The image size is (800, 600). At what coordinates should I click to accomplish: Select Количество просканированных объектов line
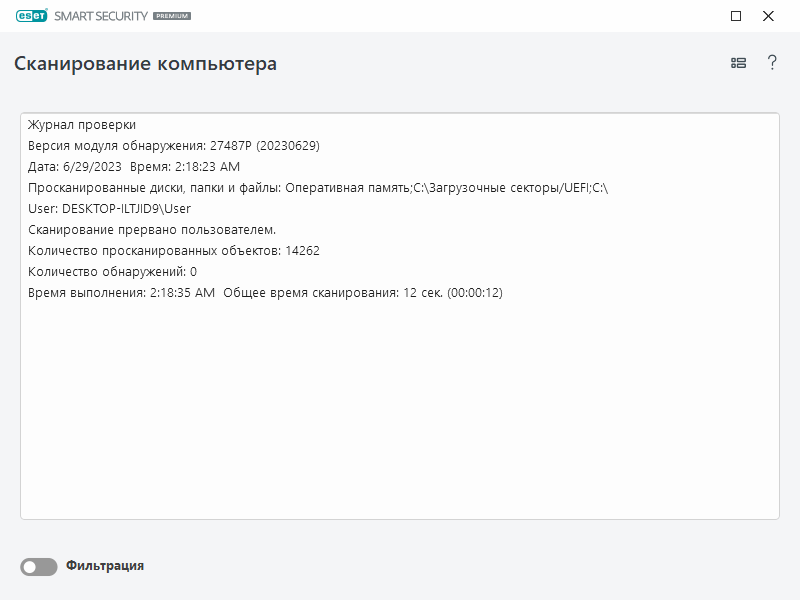click(x=174, y=251)
